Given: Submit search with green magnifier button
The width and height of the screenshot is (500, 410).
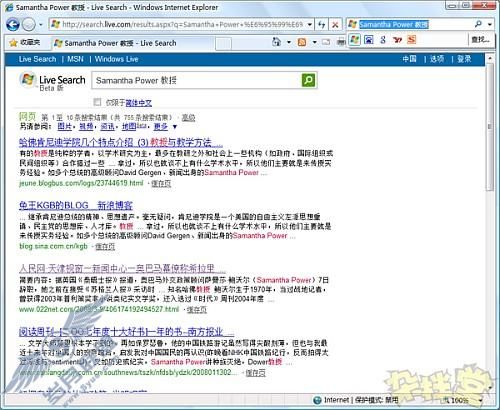Looking at the screenshot, I should pyautogui.click(x=308, y=80).
